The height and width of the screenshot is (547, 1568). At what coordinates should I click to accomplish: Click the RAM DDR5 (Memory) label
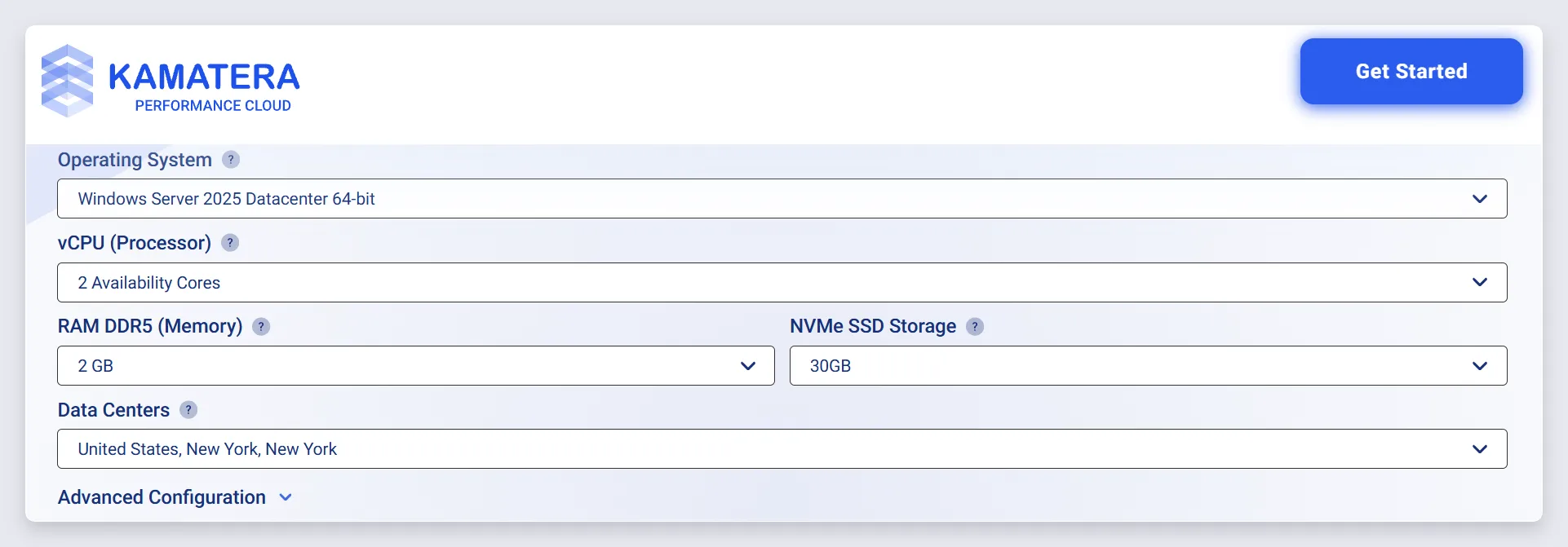coord(150,327)
